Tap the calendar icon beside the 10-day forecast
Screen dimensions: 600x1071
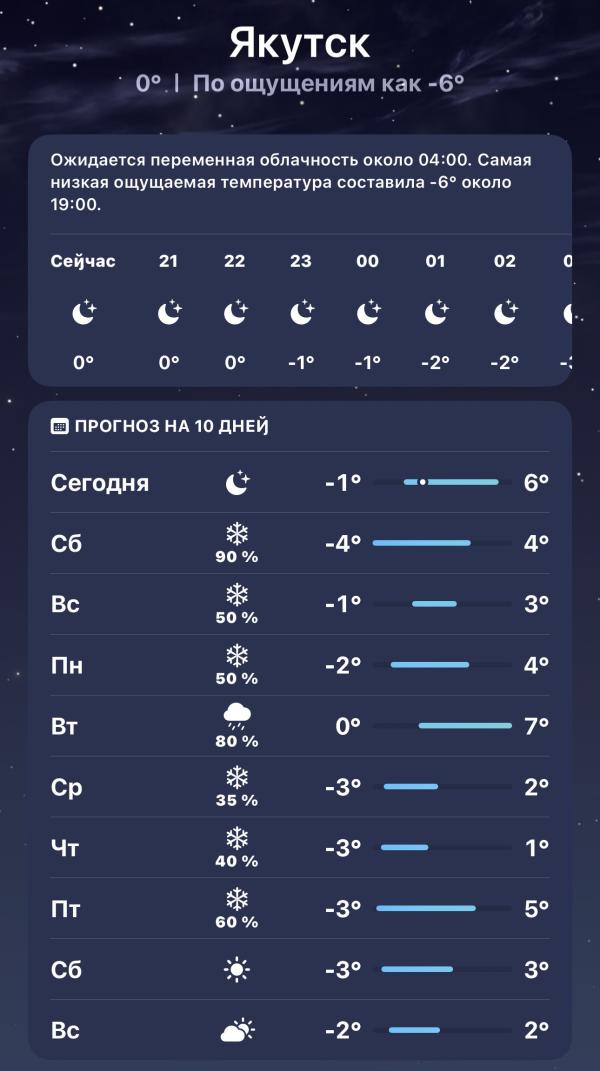click(x=60, y=427)
